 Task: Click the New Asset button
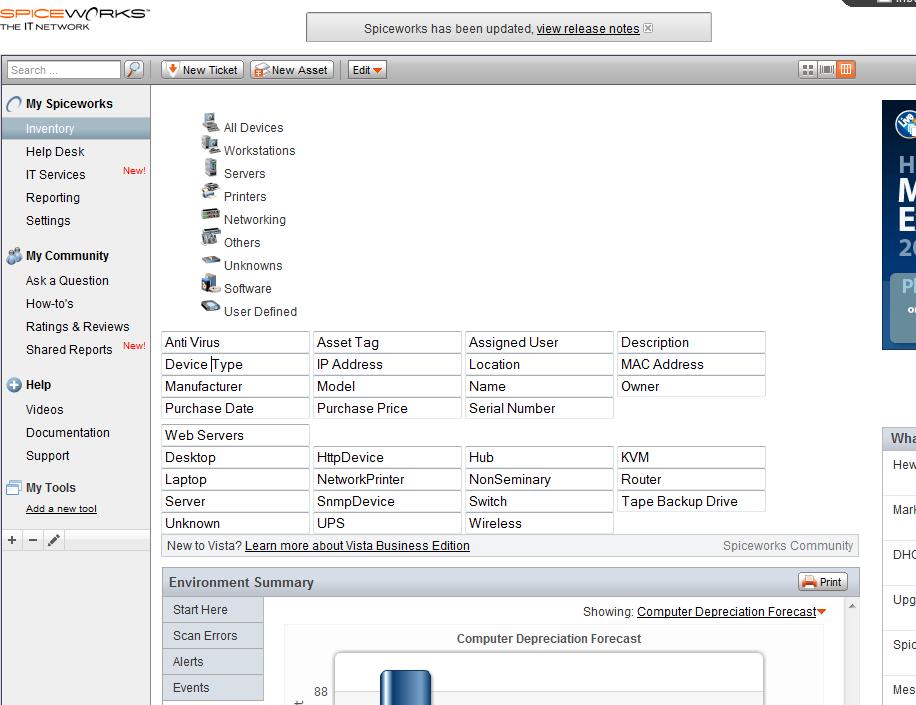pyautogui.click(x=290, y=69)
